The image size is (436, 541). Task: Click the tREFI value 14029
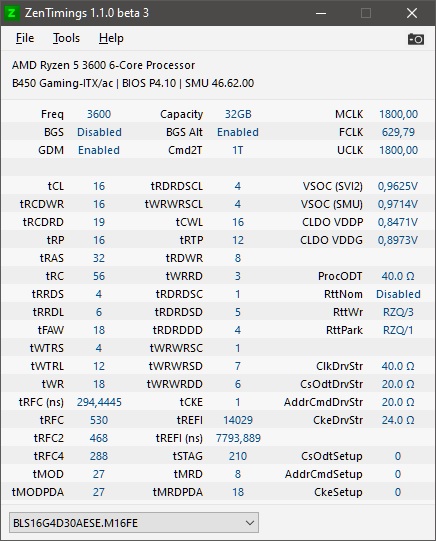(x=238, y=420)
